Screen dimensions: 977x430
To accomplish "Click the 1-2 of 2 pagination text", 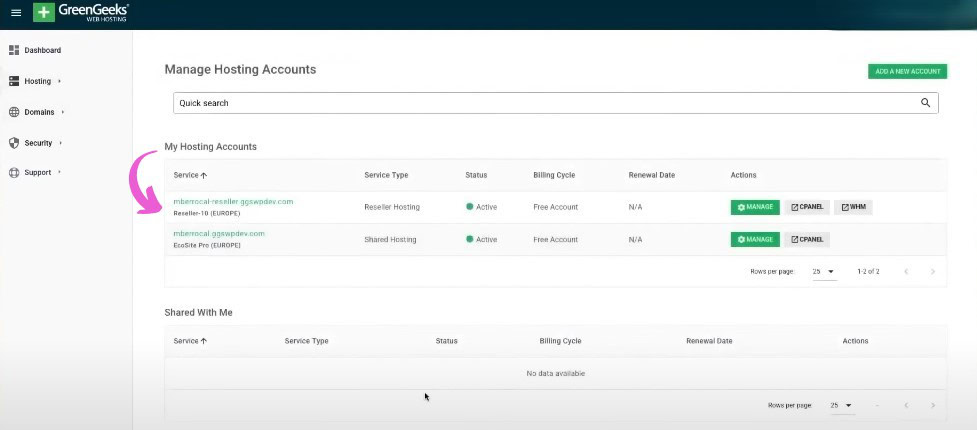I will point(869,272).
